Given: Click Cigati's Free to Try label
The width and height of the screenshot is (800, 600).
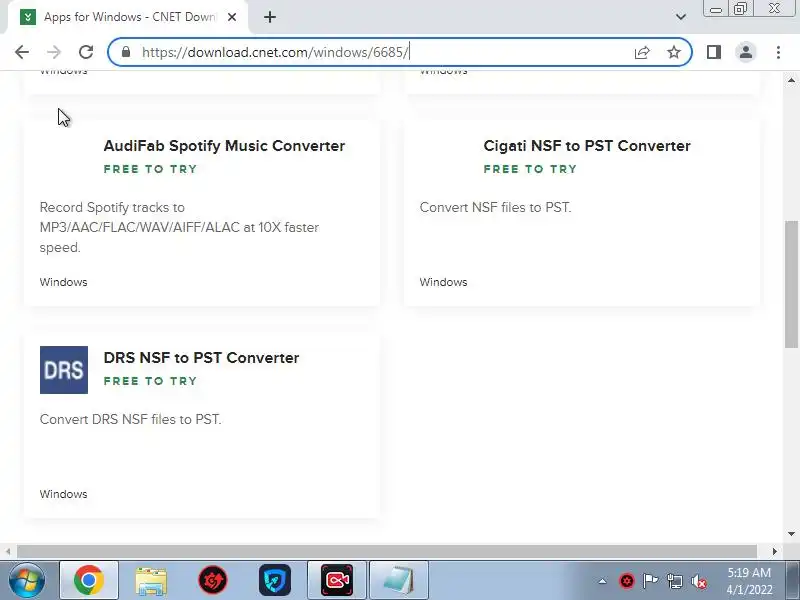Looking at the screenshot, I should pos(530,169).
